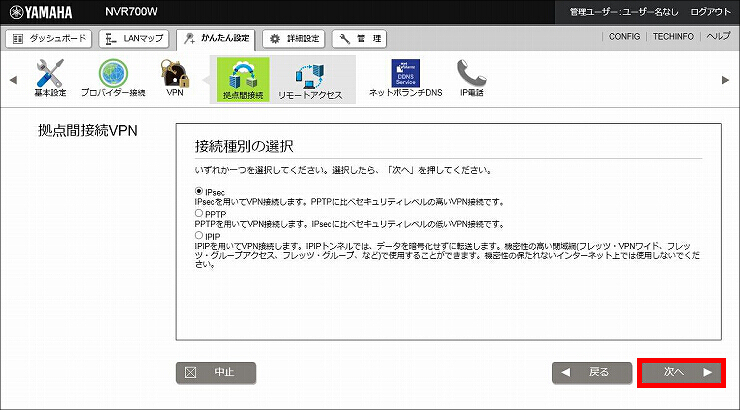Open the リモートアクセス icon

pyautogui.click(x=310, y=81)
